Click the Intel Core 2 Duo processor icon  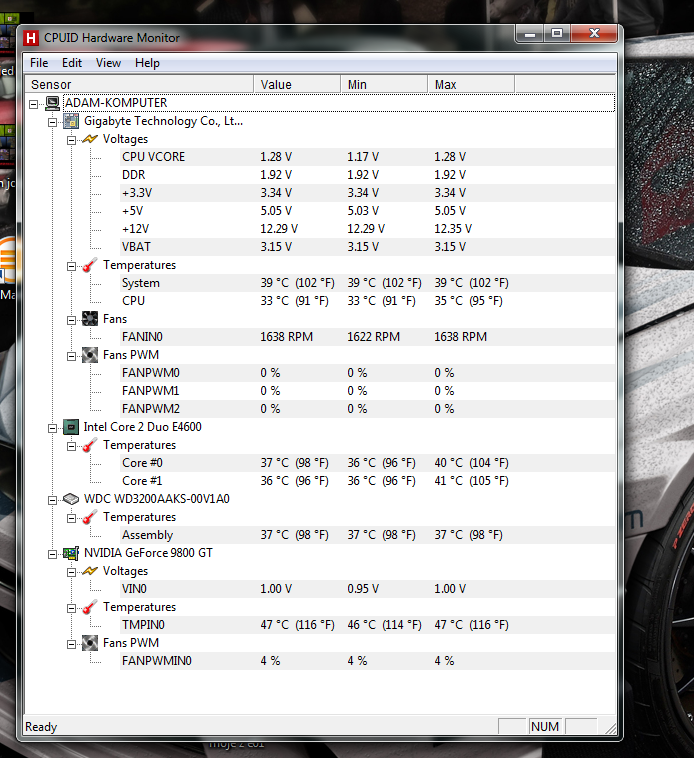click(x=71, y=427)
